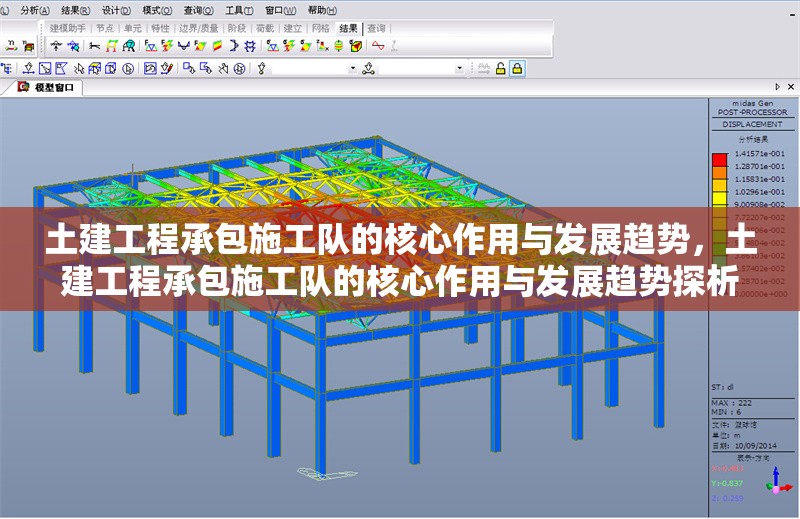Click the local axis stress triangle icon
Viewport: 800px width, 519px height.
click(x=322, y=46)
